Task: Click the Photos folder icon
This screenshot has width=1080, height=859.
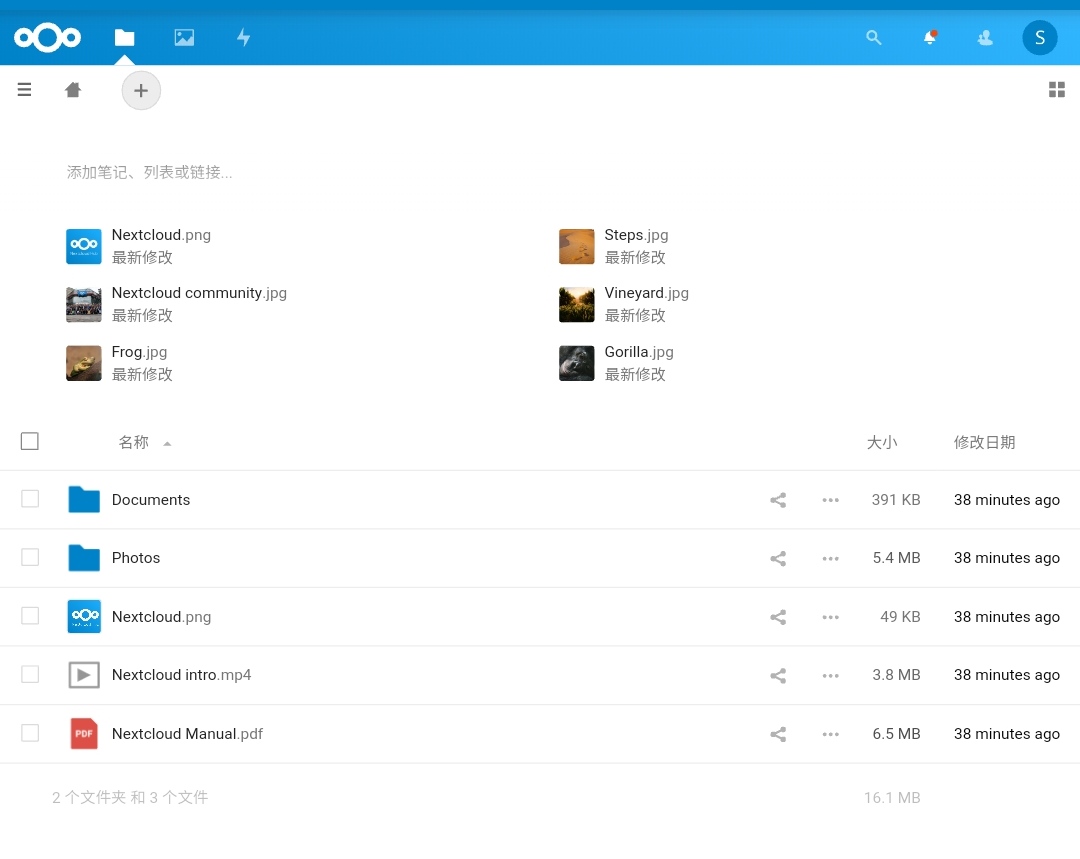Action: tap(84, 557)
